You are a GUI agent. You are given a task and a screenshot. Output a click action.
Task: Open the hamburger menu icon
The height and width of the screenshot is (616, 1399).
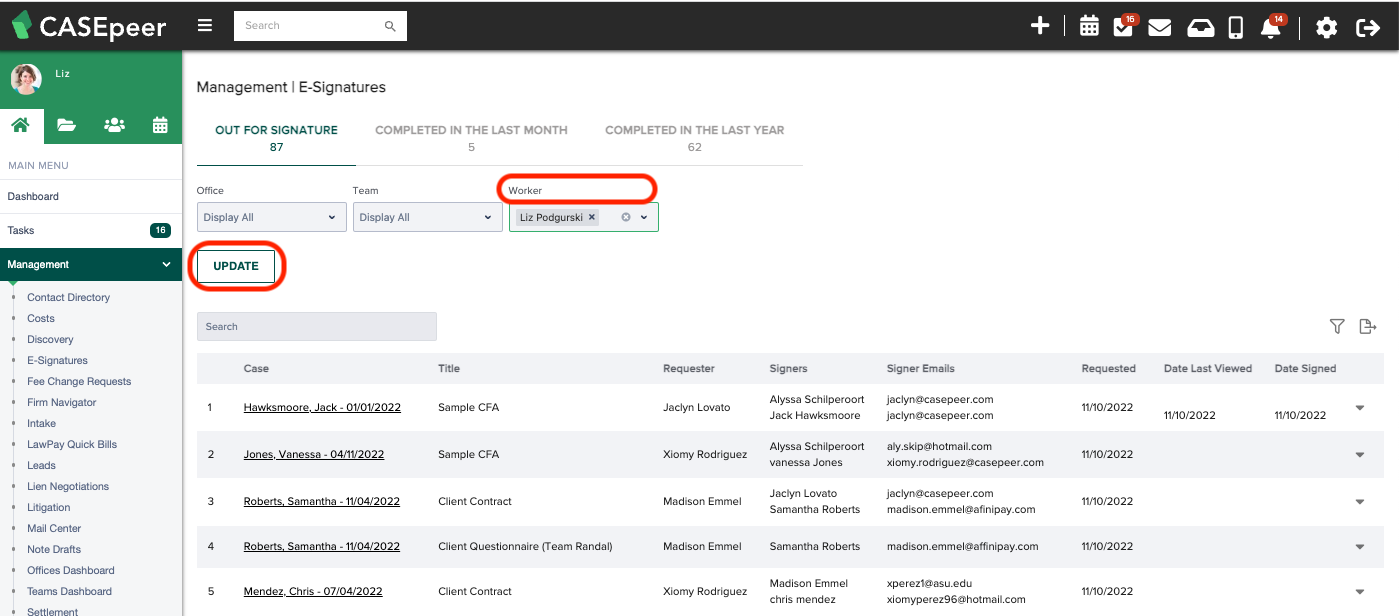click(205, 26)
